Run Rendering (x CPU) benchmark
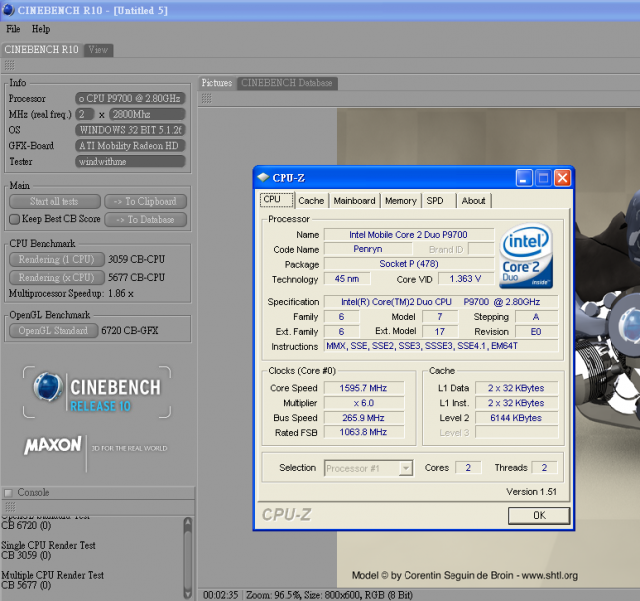This screenshot has height=601, width=640. (56, 277)
